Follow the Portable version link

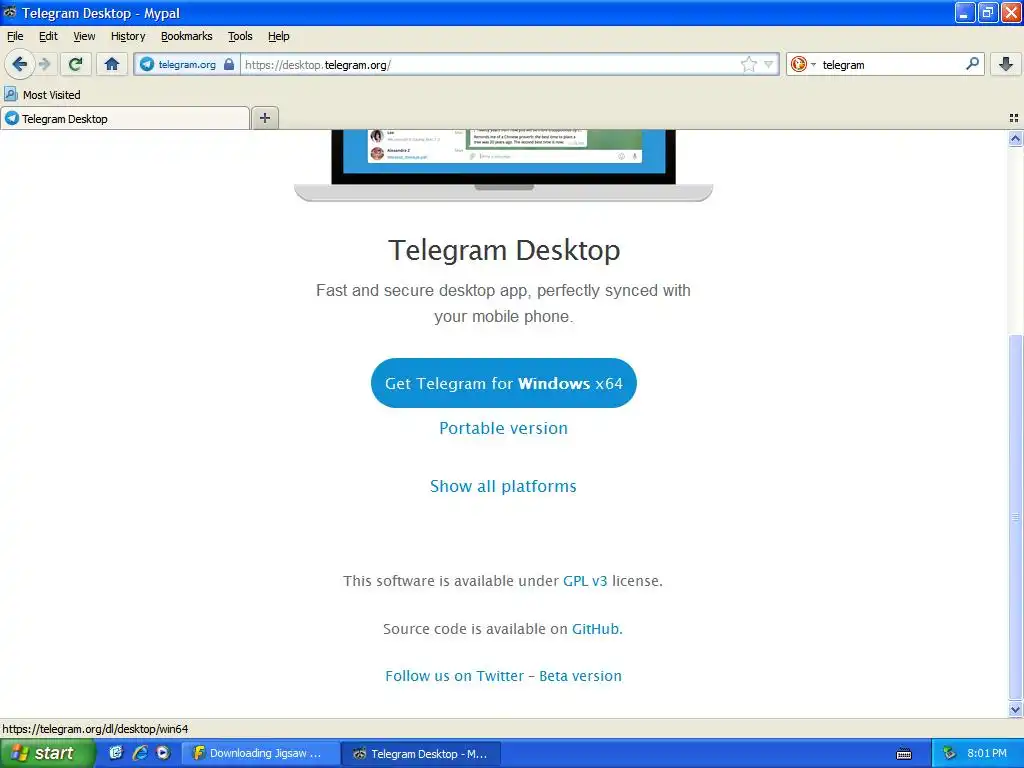tap(504, 428)
